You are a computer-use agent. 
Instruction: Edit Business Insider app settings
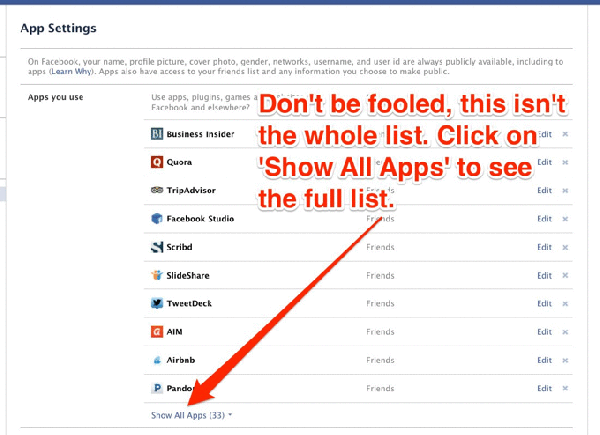click(545, 134)
